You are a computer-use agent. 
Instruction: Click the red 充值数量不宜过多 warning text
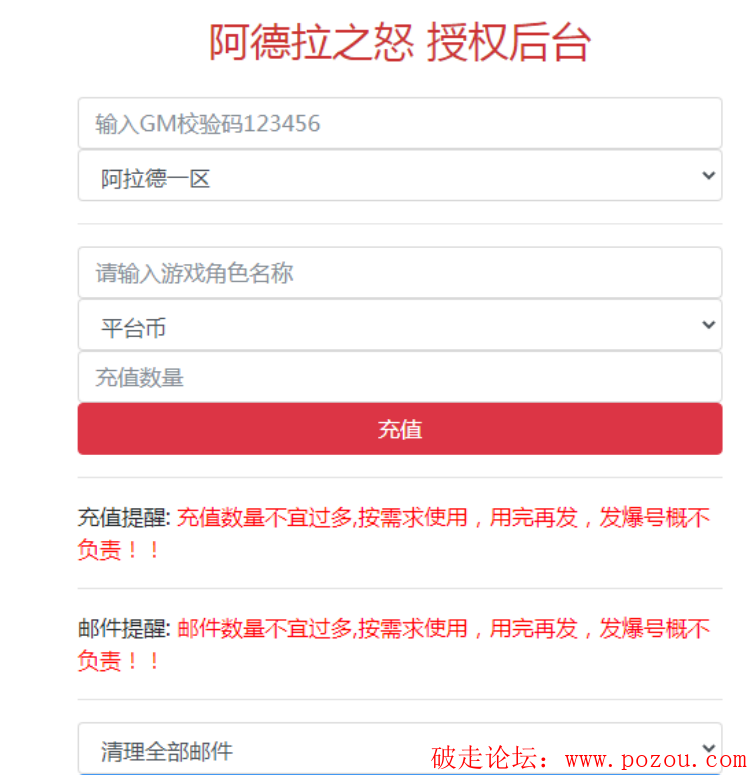tap(265, 518)
